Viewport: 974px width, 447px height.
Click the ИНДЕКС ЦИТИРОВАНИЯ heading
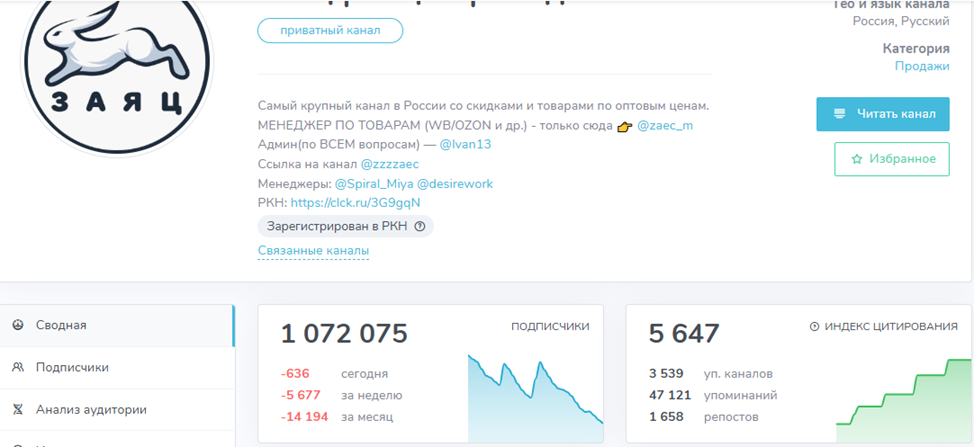coord(891,327)
